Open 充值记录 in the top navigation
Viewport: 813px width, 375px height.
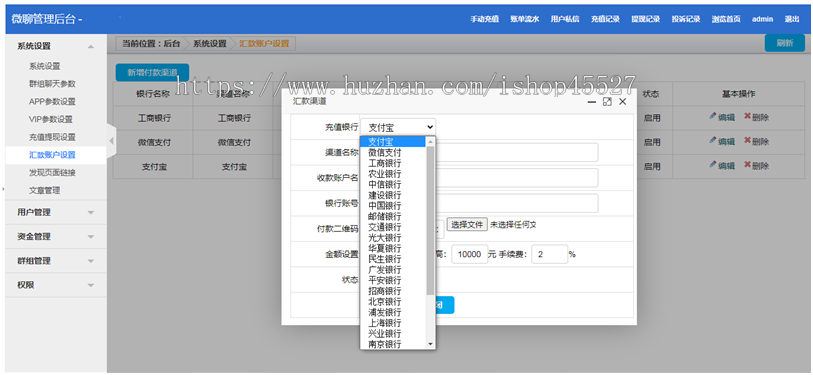coord(605,19)
